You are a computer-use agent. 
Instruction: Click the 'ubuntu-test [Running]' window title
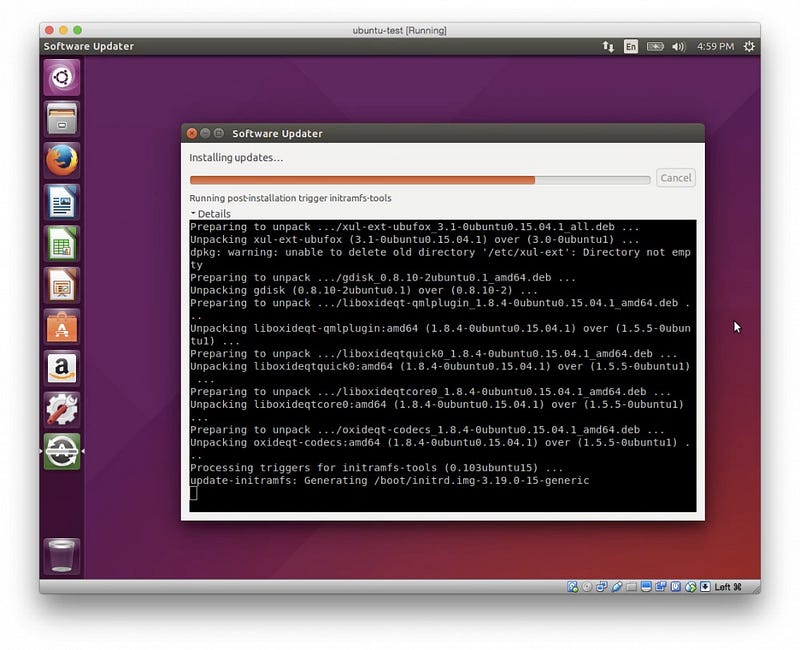tap(399, 30)
